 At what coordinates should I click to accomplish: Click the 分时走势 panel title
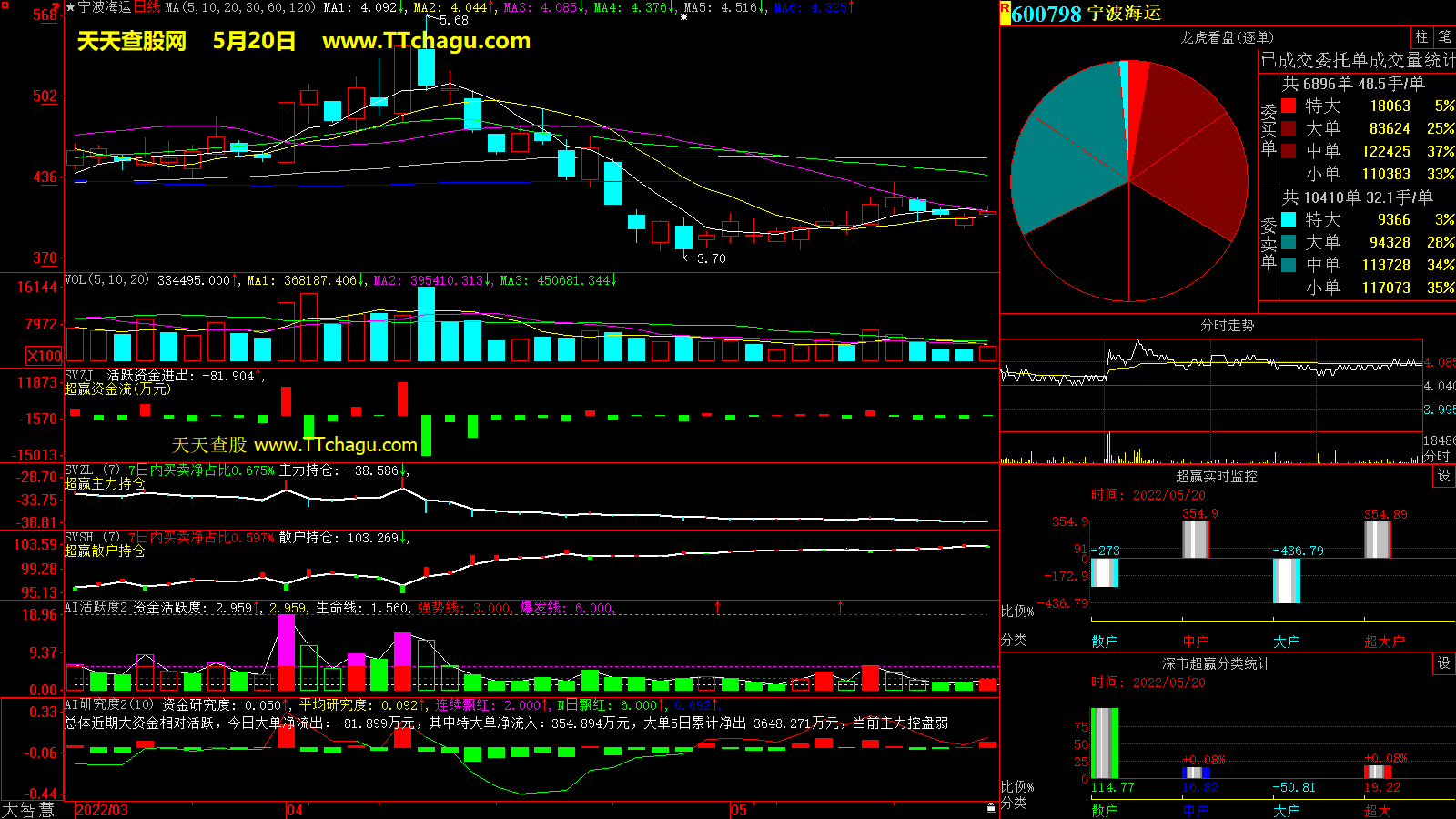click(x=1227, y=325)
